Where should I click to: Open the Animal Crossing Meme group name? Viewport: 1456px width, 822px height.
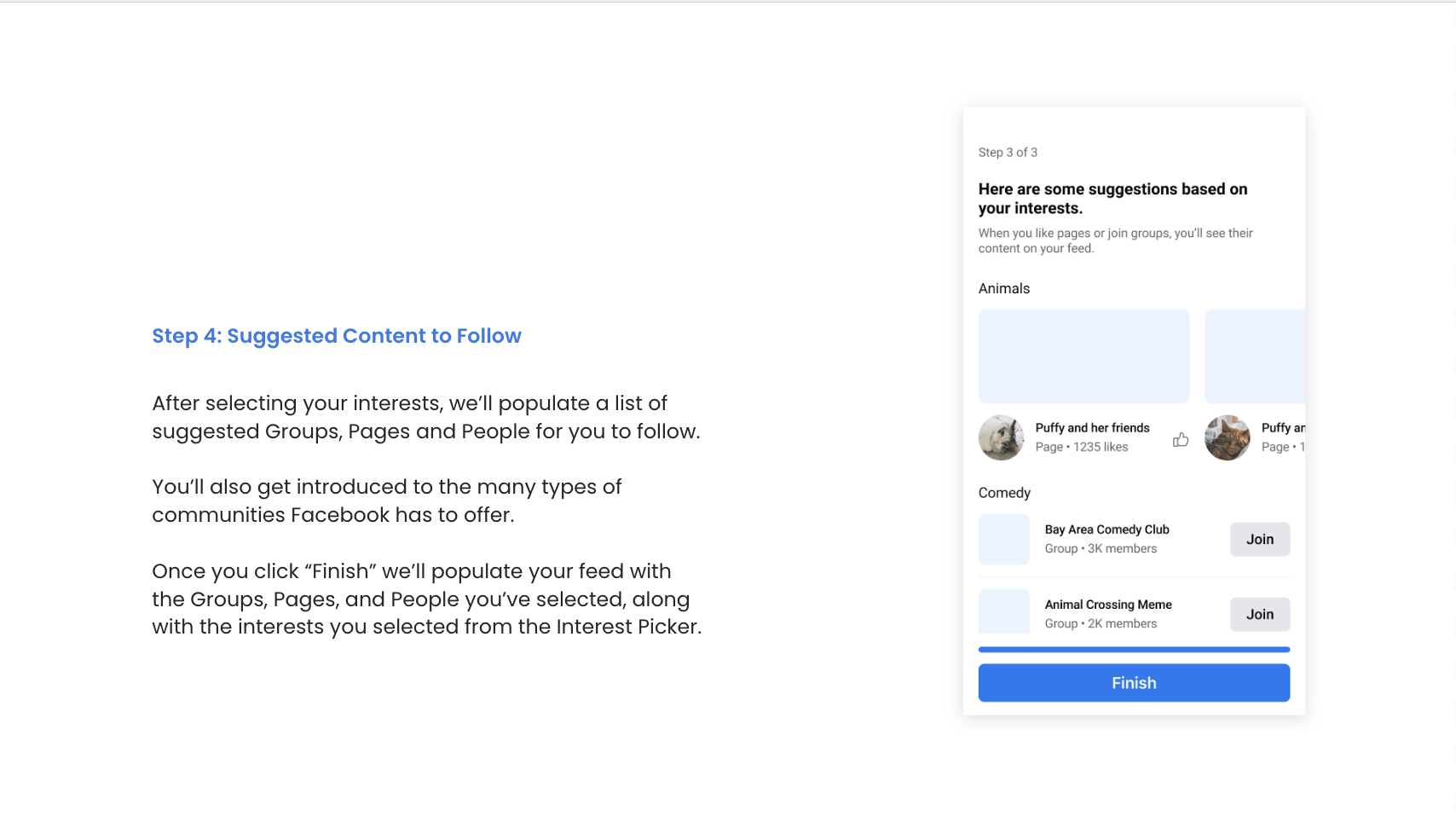1108,605
